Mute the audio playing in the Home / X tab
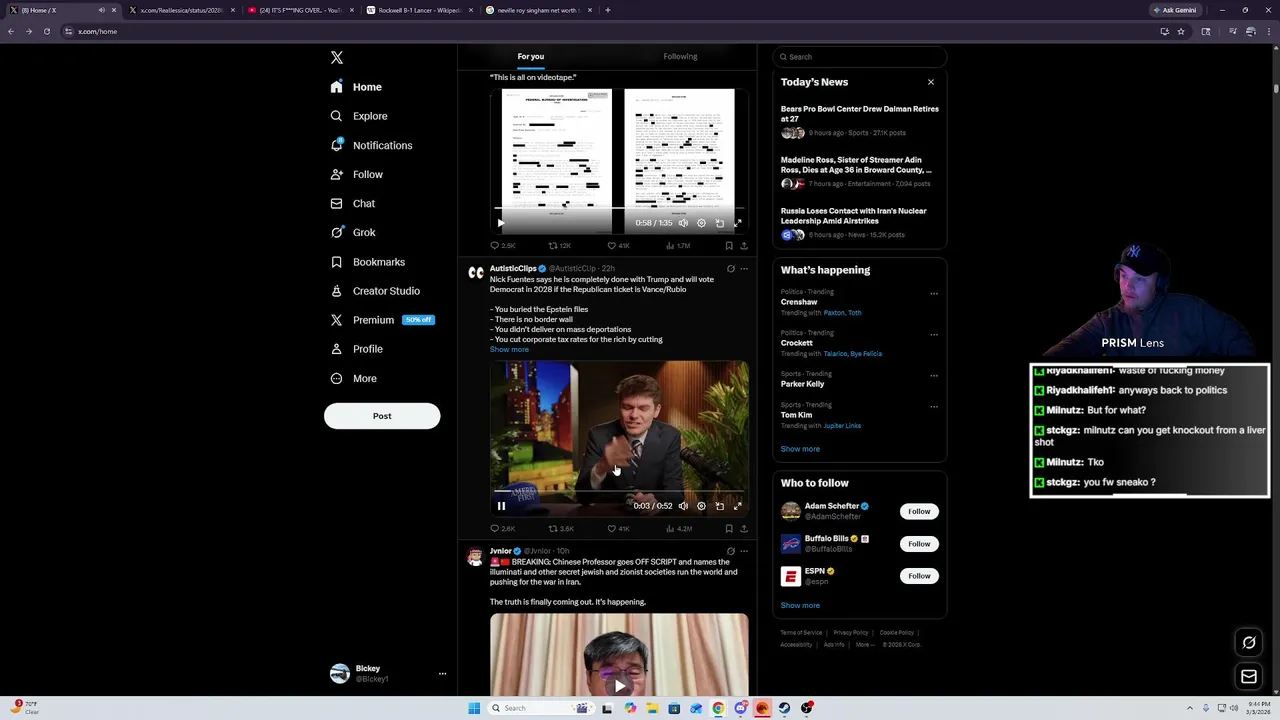 pyautogui.click(x=101, y=10)
